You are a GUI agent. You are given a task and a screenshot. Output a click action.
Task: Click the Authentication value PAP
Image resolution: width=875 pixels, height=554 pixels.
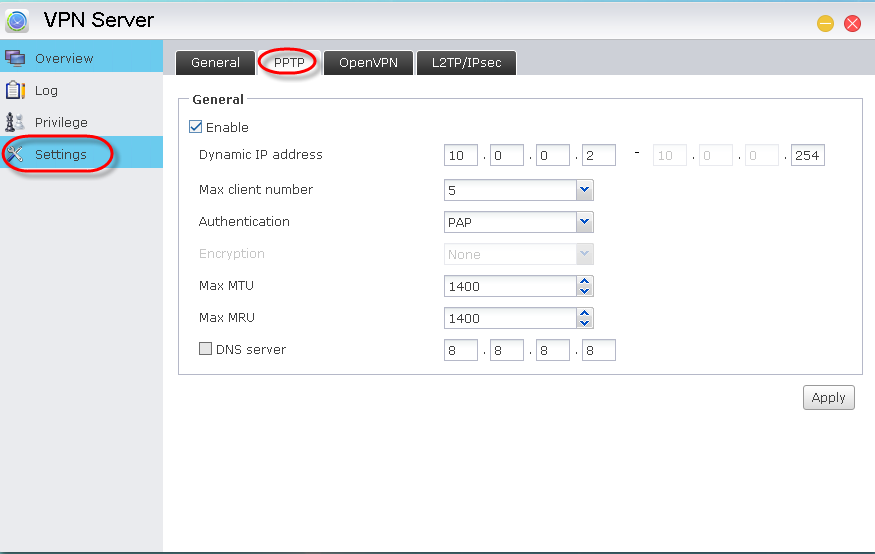(511, 222)
